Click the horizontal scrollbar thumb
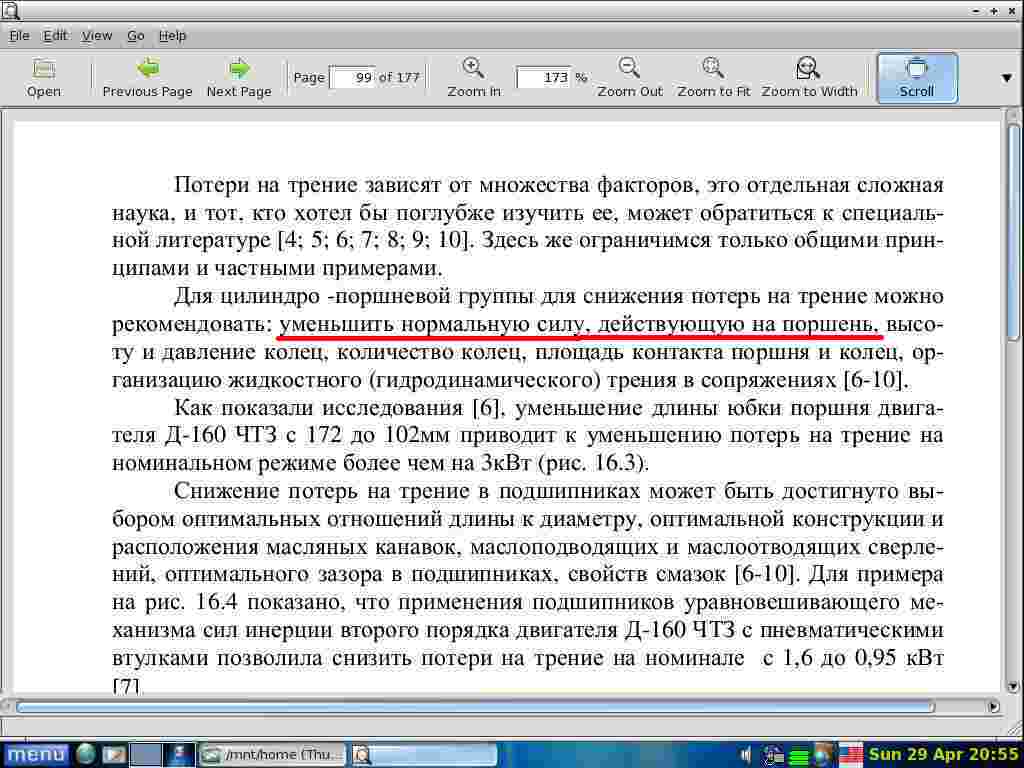Image resolution: width=1024 pixels, height=768 pixels. tap(475, 707)
